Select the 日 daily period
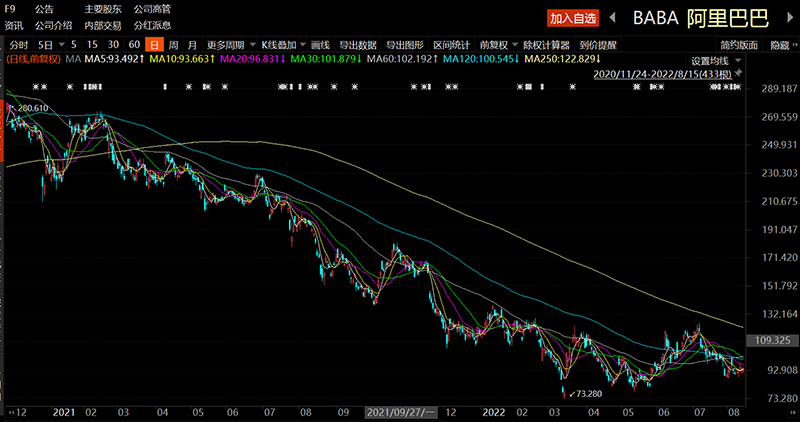This screenshot has width=800, height=422. [x=154, y=45]
